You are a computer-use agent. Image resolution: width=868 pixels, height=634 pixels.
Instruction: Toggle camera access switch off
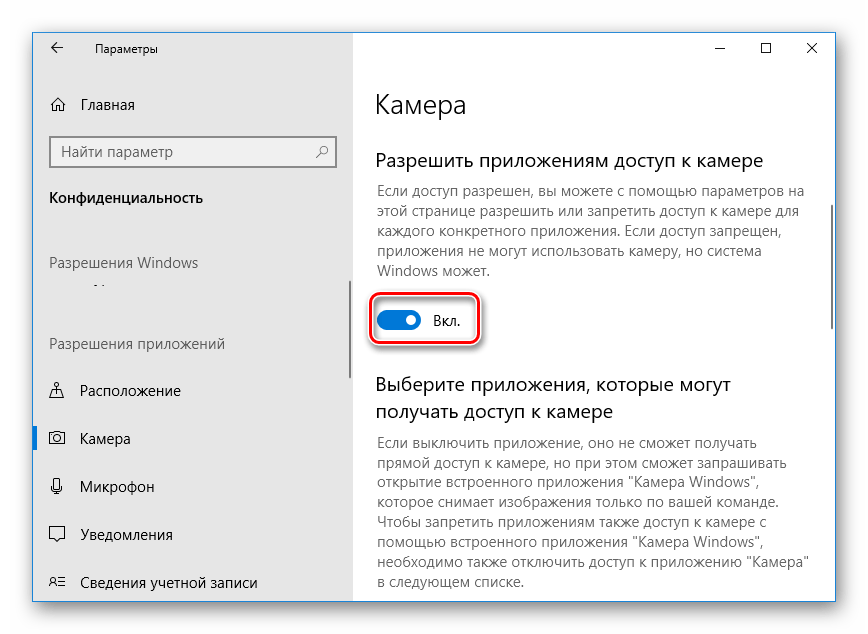pos(398,321)
